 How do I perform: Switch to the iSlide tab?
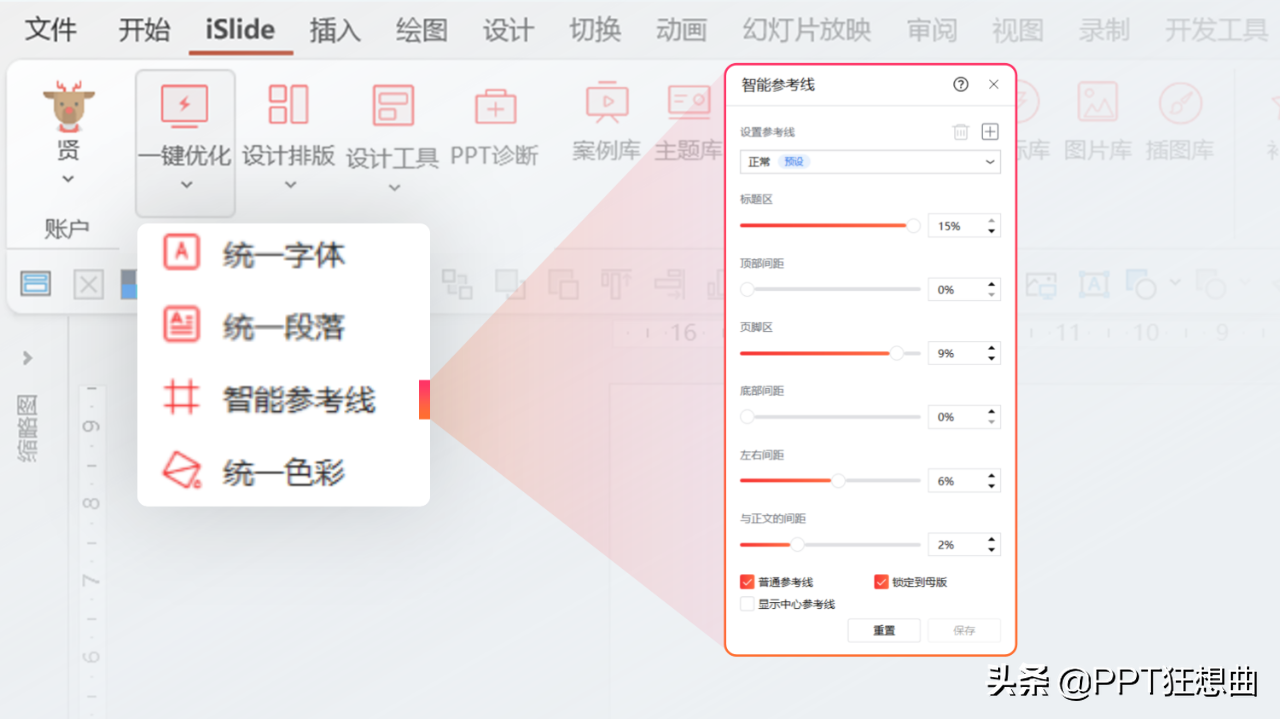click(x=241, y=30)
